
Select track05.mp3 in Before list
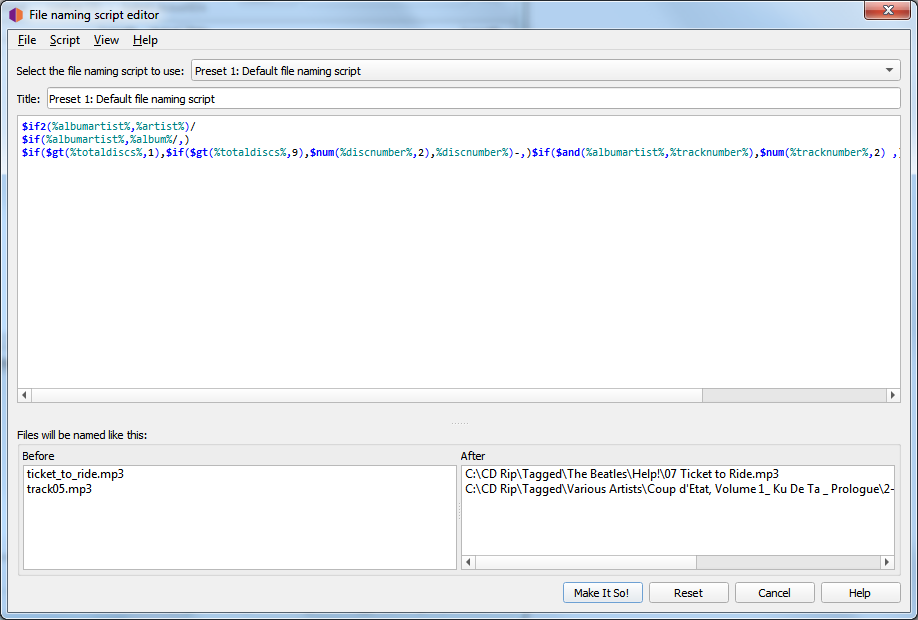61,489
